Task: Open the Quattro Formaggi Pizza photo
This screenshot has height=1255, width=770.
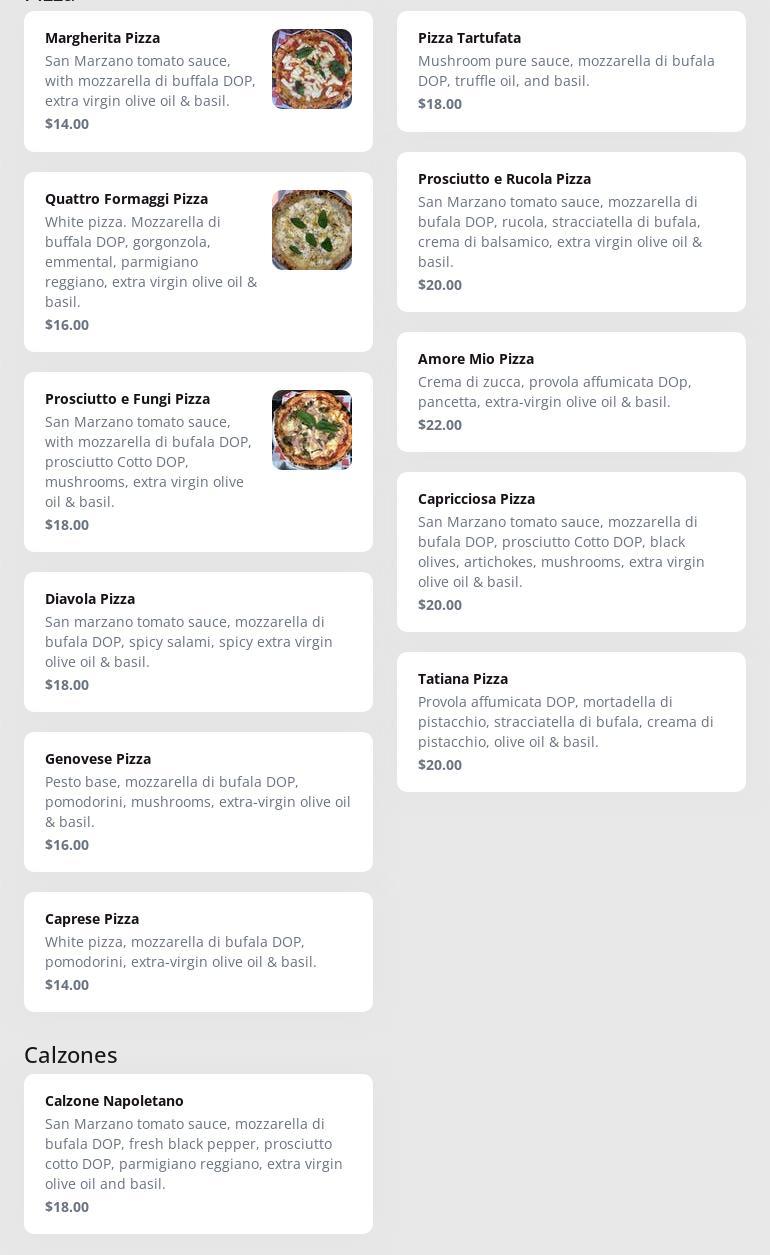Action: coord(312,230)
